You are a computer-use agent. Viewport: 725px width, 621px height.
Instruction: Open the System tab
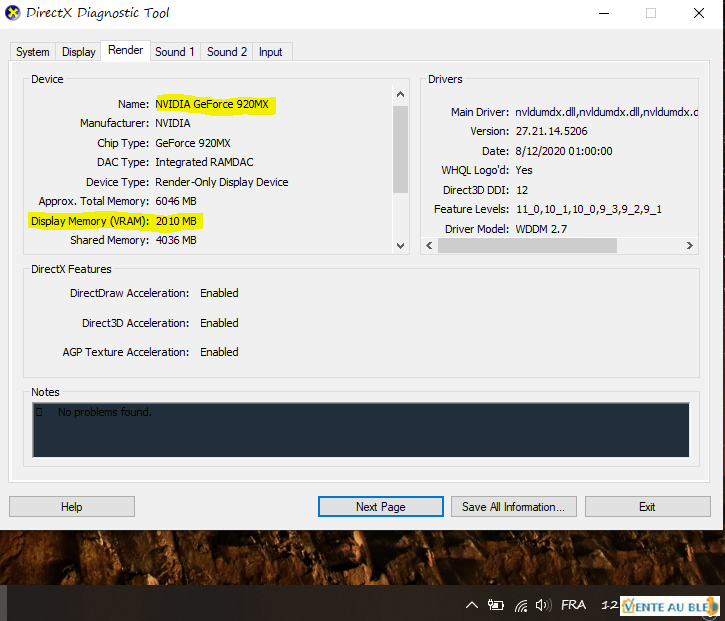point(32,52)
